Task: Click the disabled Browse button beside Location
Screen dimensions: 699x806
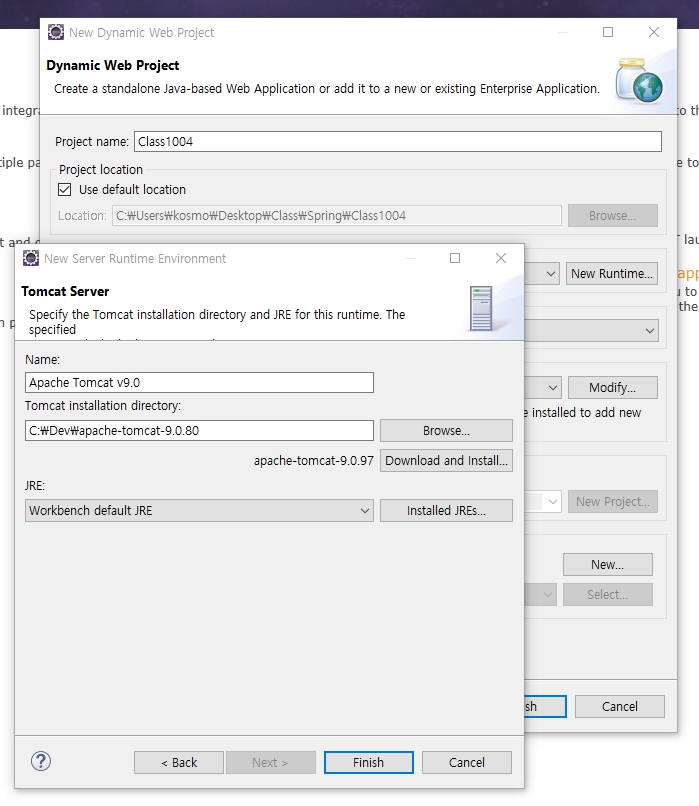Action: 613,216
